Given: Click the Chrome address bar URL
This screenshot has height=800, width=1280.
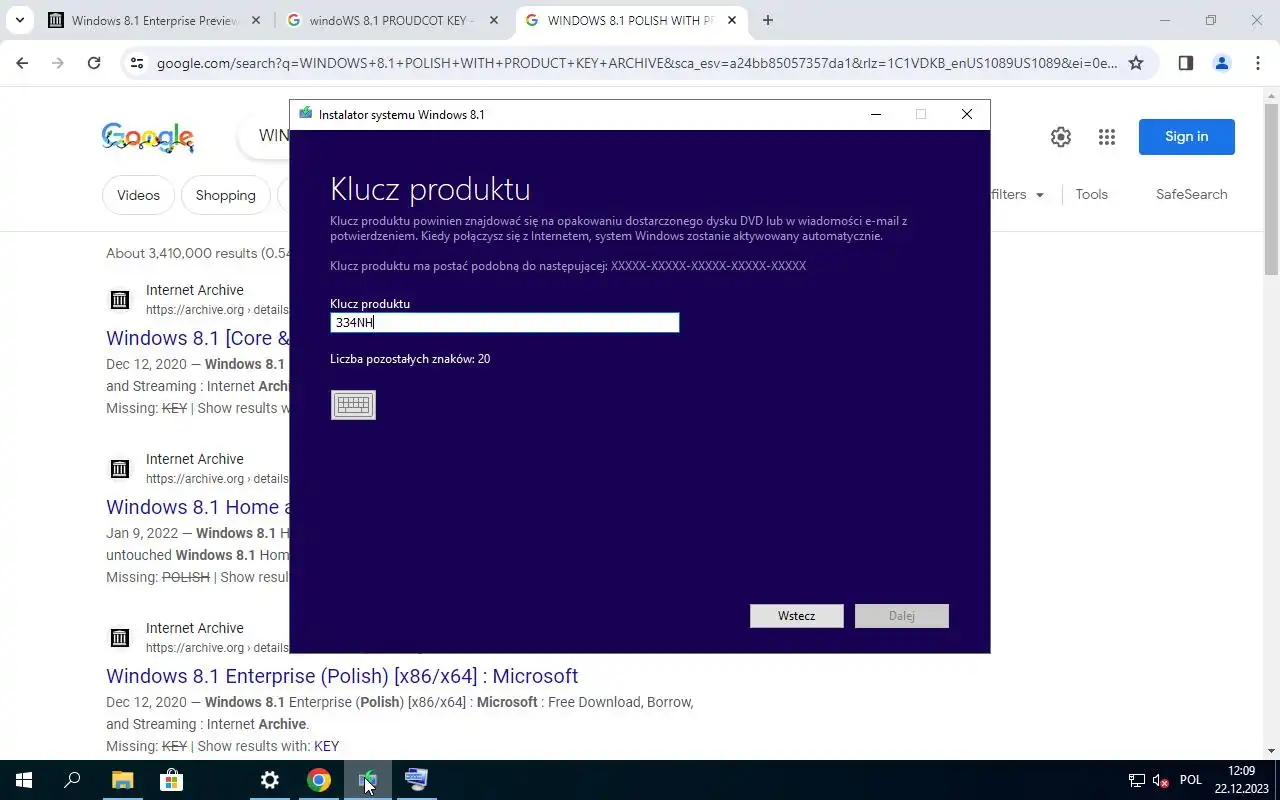Looking at the screenshot, I should 637,63.
